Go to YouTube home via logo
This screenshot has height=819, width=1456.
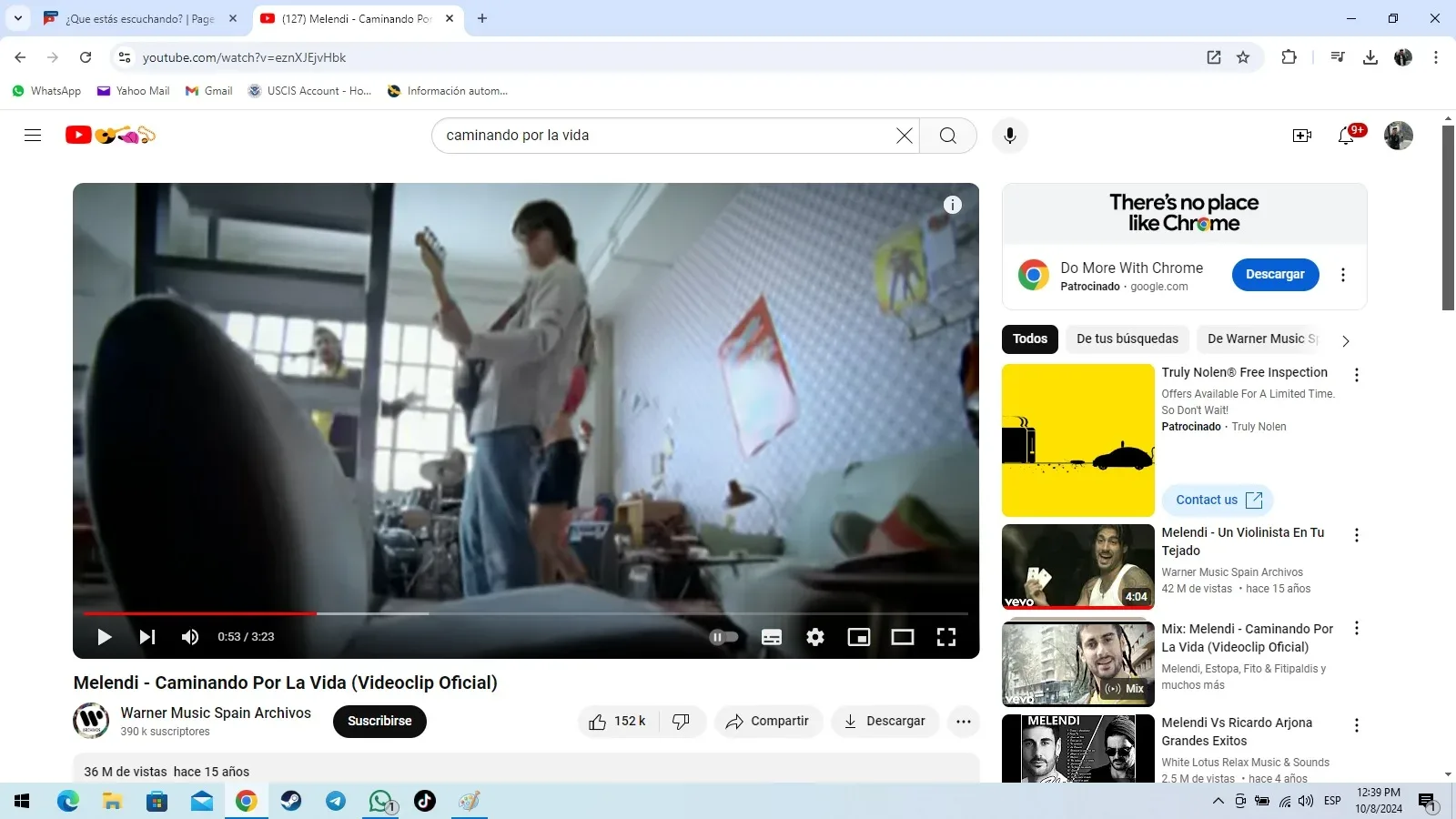tap(110, 136)
